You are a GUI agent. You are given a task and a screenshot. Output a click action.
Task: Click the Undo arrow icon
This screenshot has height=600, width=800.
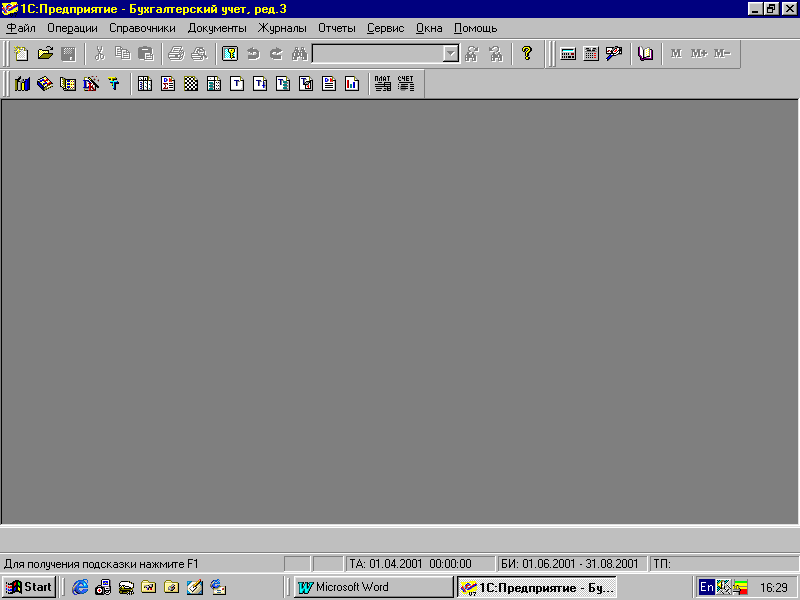pos(253,54)
